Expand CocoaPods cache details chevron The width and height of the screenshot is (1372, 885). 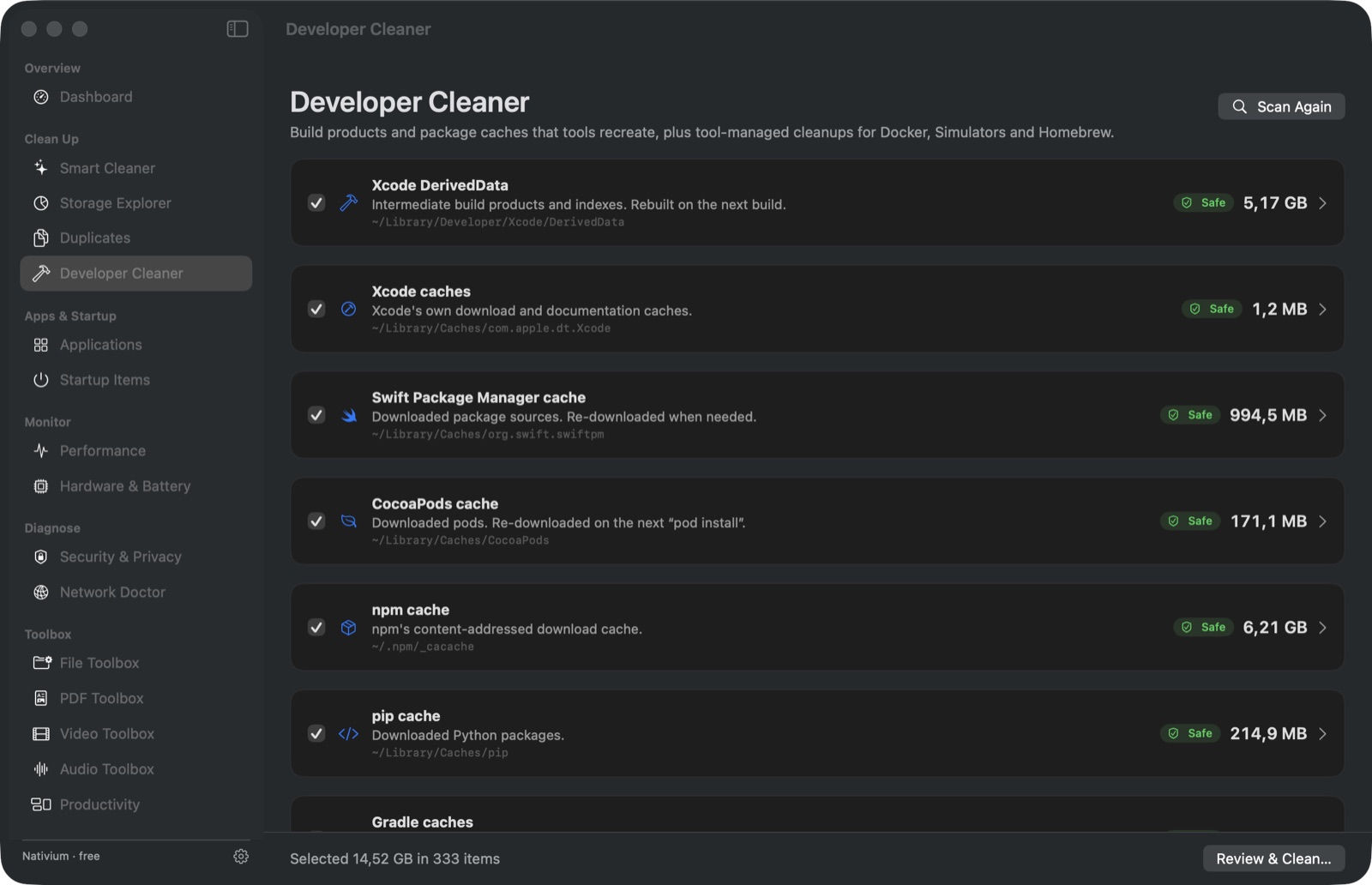coord(1323,521)
